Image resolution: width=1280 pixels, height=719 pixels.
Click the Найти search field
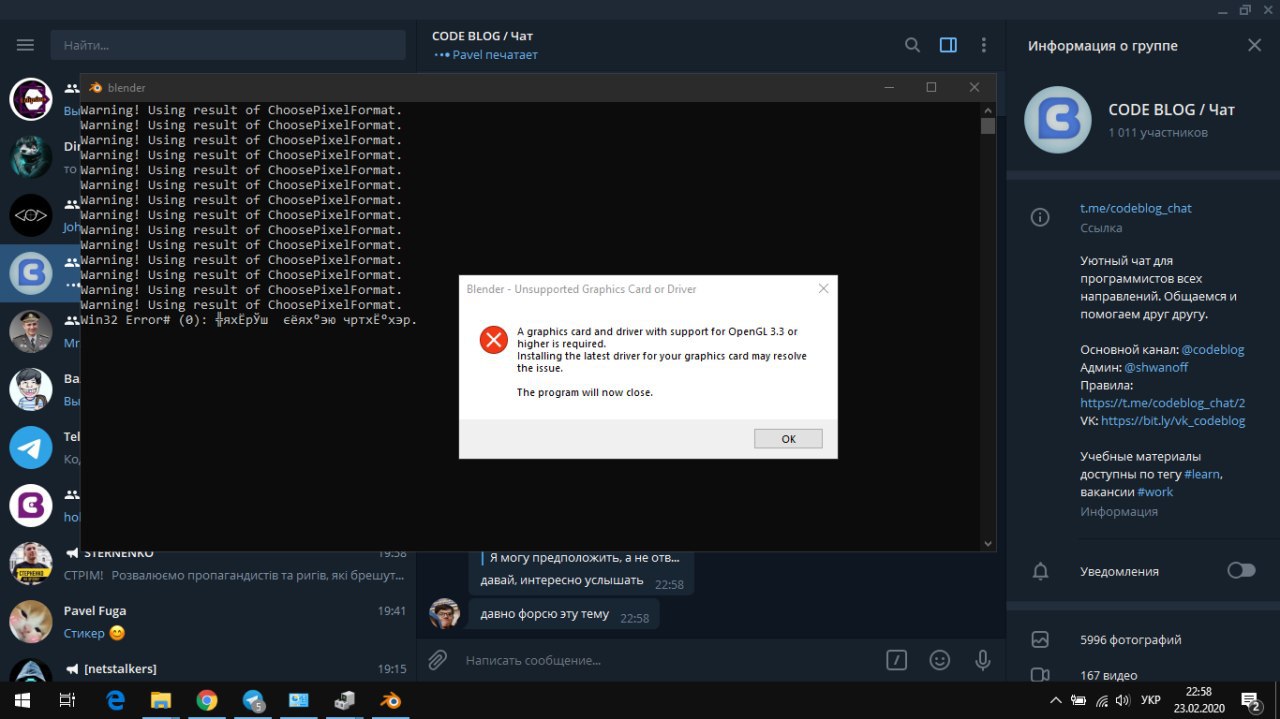(x=228, y=45)
